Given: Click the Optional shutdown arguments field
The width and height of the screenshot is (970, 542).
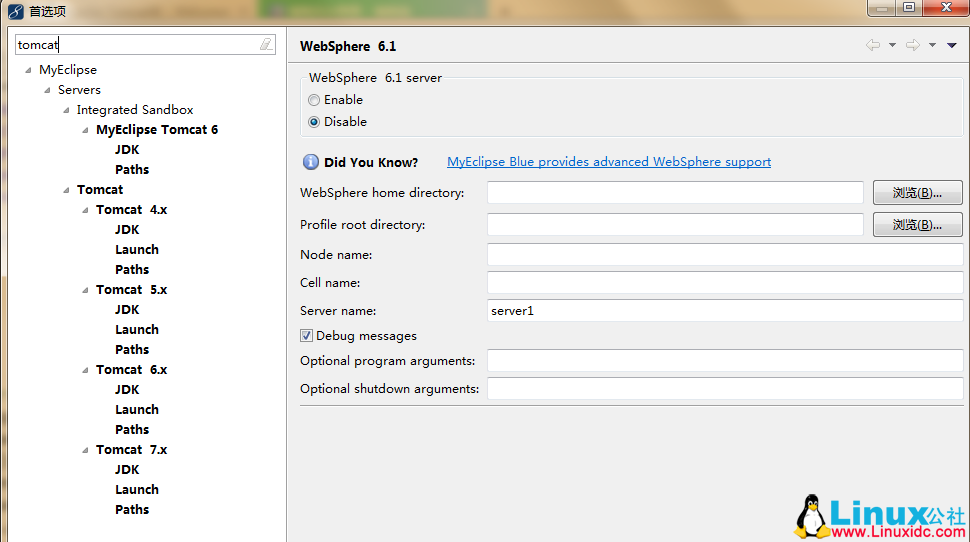Looking at the screenshot, I should pyautogui.click(x=725, y=389).
